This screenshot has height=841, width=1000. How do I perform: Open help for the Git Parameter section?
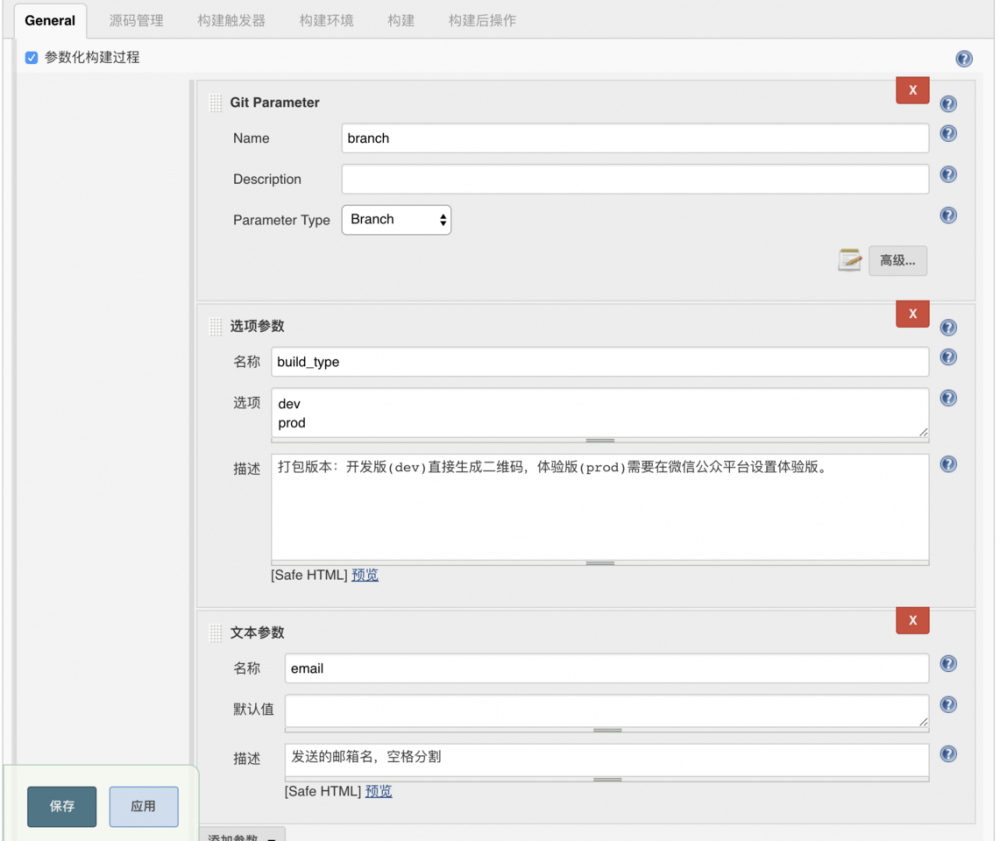[947, 103]
